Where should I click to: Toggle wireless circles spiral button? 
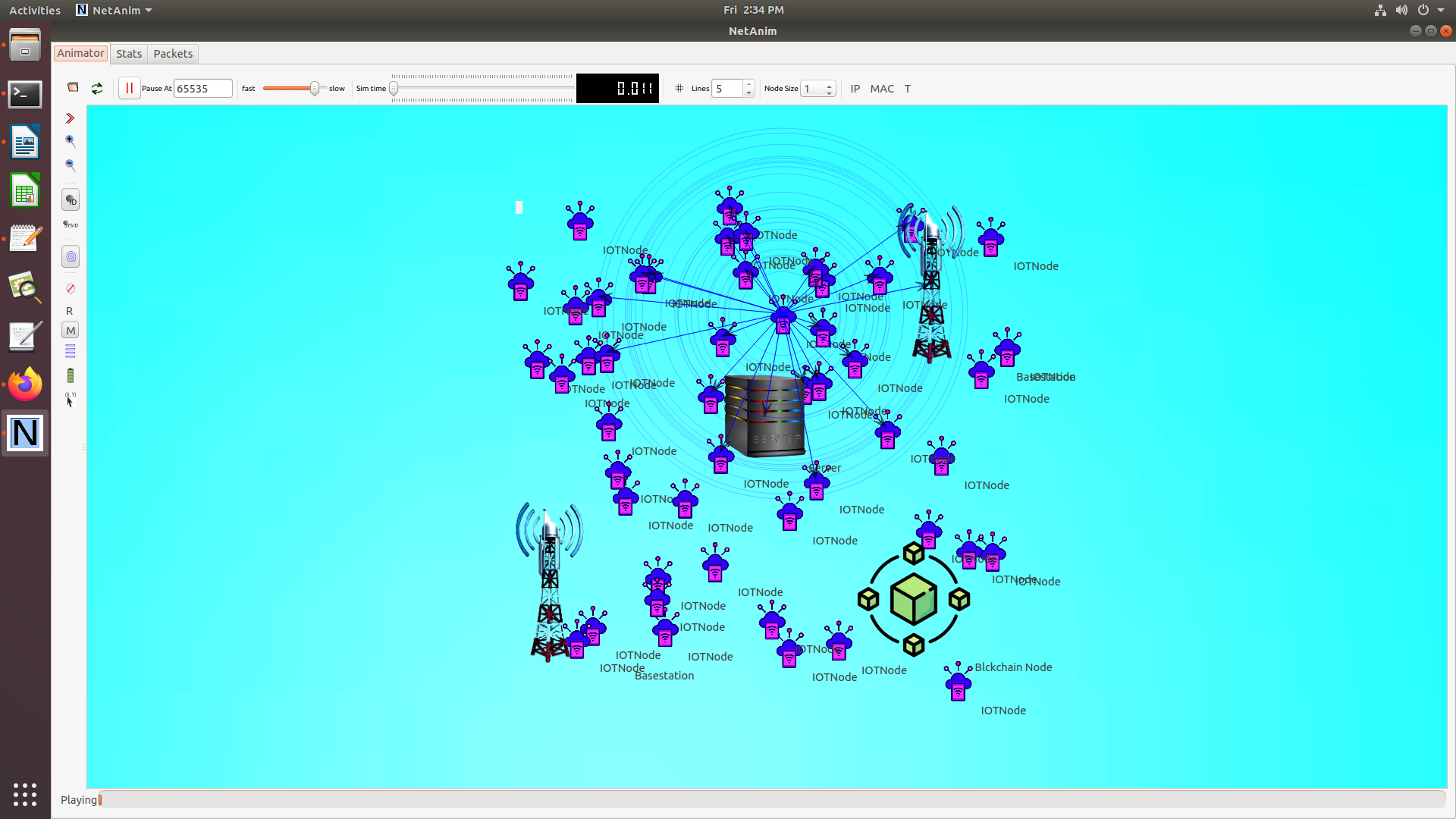(71, 257)
